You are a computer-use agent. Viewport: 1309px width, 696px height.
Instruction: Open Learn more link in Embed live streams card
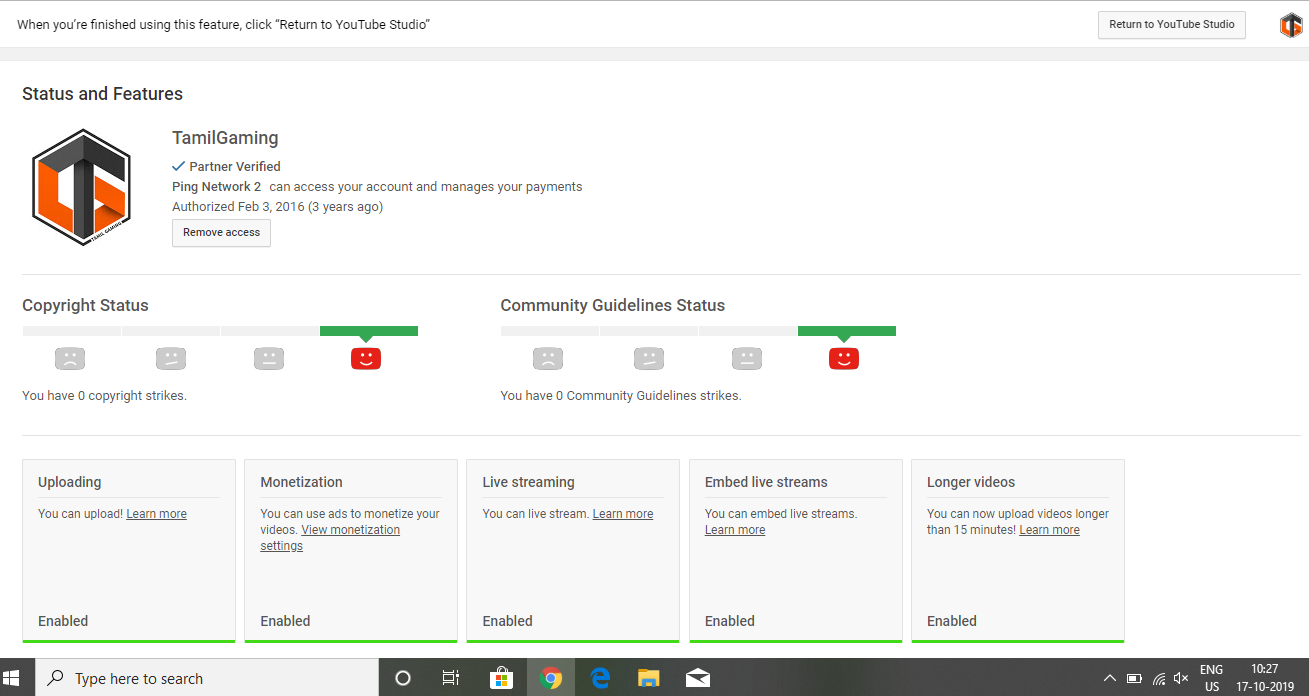735,530
